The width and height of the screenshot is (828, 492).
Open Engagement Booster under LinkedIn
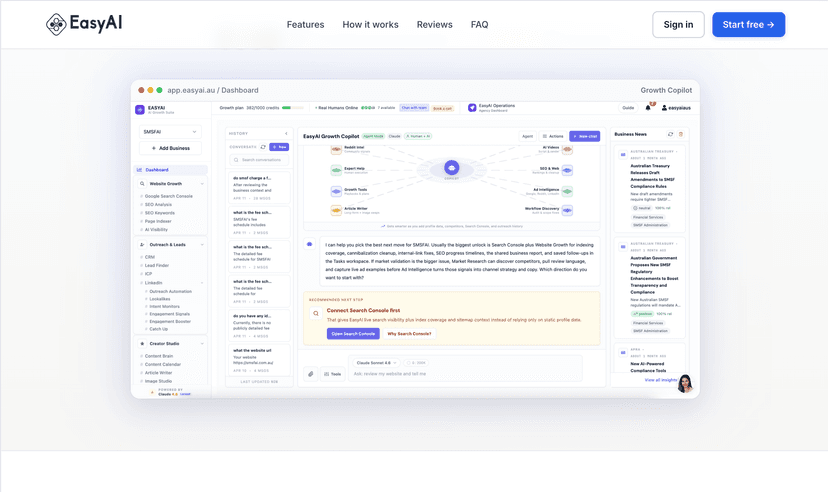[x=170, y=321]
